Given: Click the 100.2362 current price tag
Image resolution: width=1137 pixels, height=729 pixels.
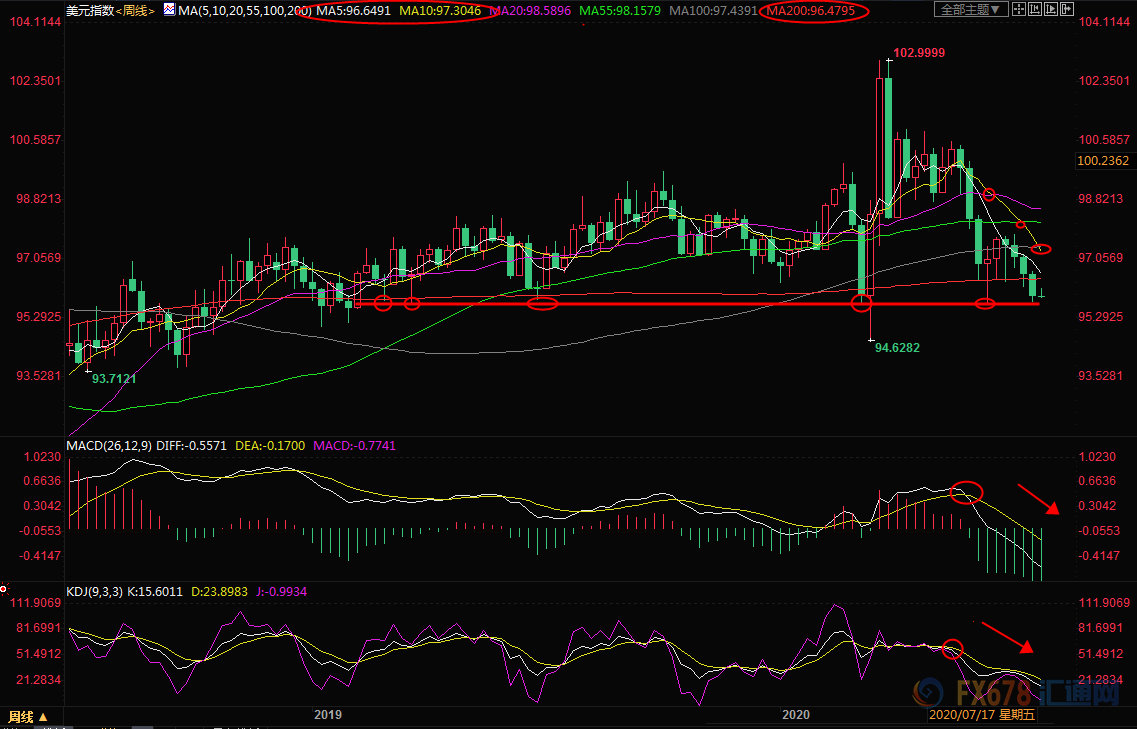Looking at the screenshot, I should point(1104,160).
